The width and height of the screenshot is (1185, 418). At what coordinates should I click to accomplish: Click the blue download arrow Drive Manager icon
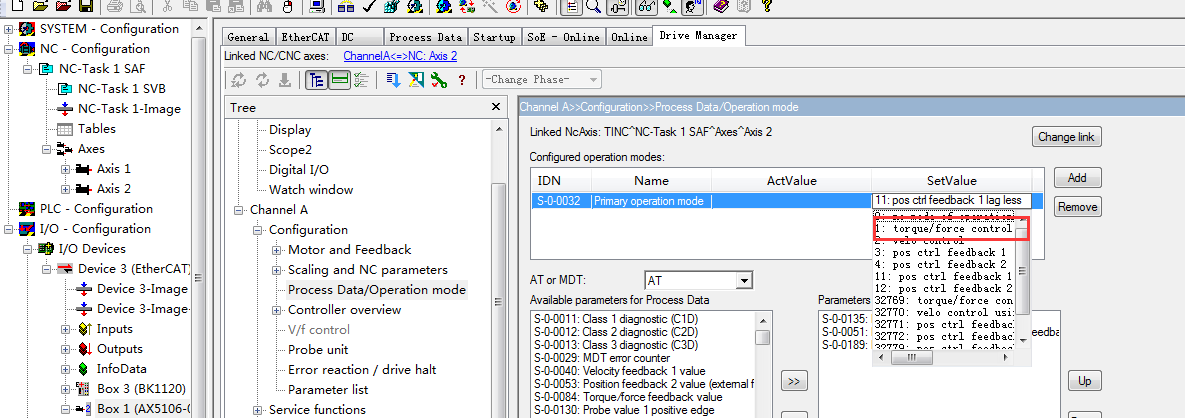pyautogui.click(x=394, y=79)
